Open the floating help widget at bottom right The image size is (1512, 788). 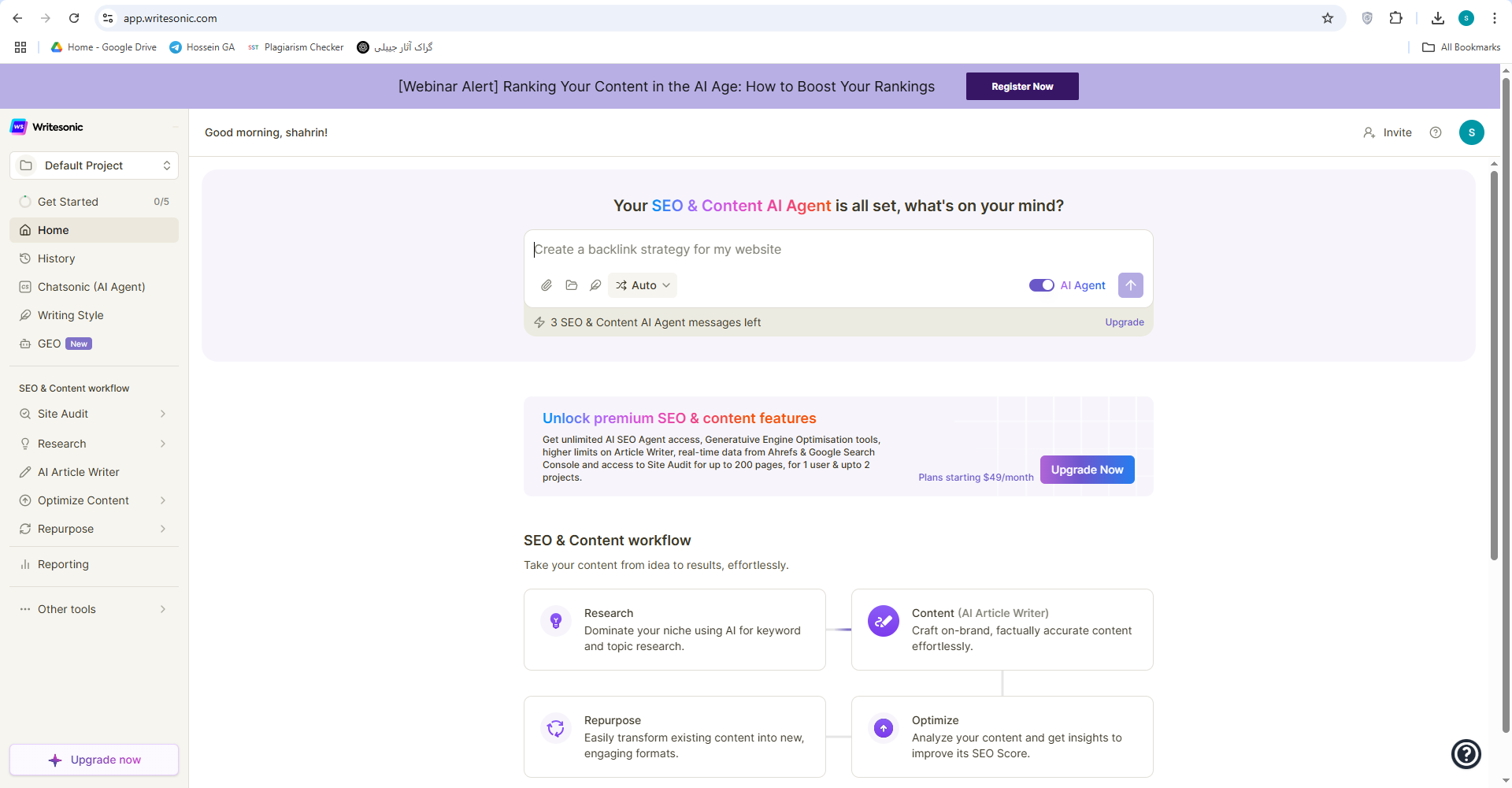(1466, 754)
